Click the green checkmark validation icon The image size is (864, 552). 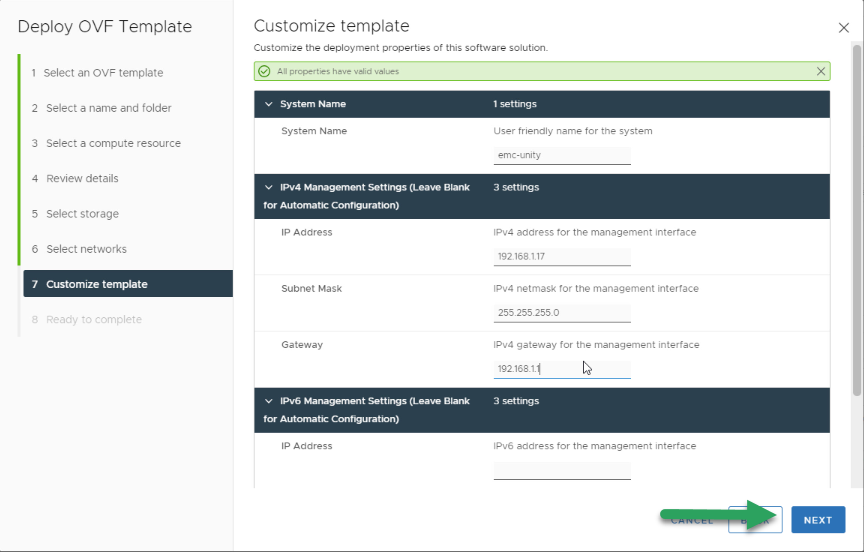coord(264,71)
